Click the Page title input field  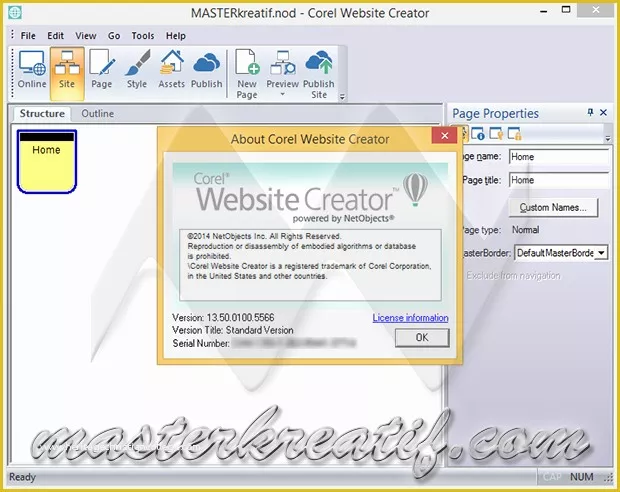(559, 180)
